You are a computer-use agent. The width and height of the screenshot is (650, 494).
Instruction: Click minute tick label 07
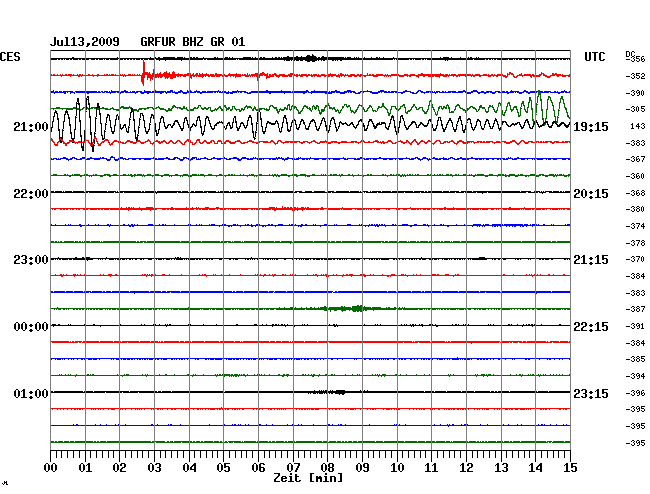293,468
